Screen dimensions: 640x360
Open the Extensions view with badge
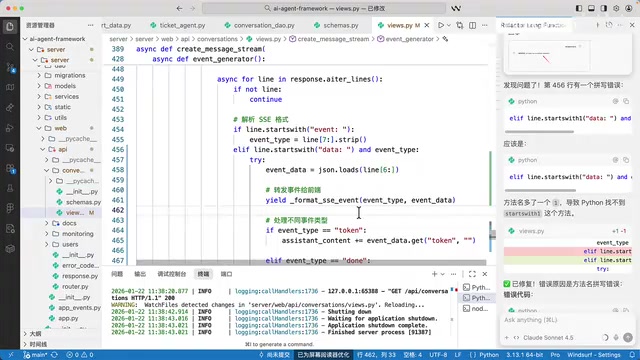pyautogui.click(x=10, y=168)
